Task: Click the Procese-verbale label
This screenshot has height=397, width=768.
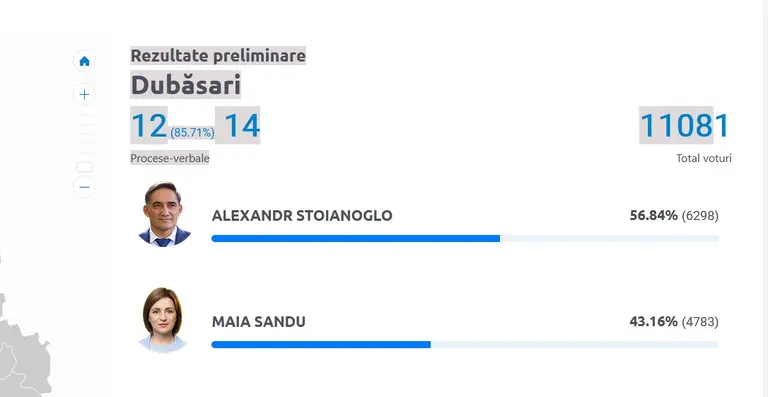Action: pyautogui.click(x=169, y=158)
